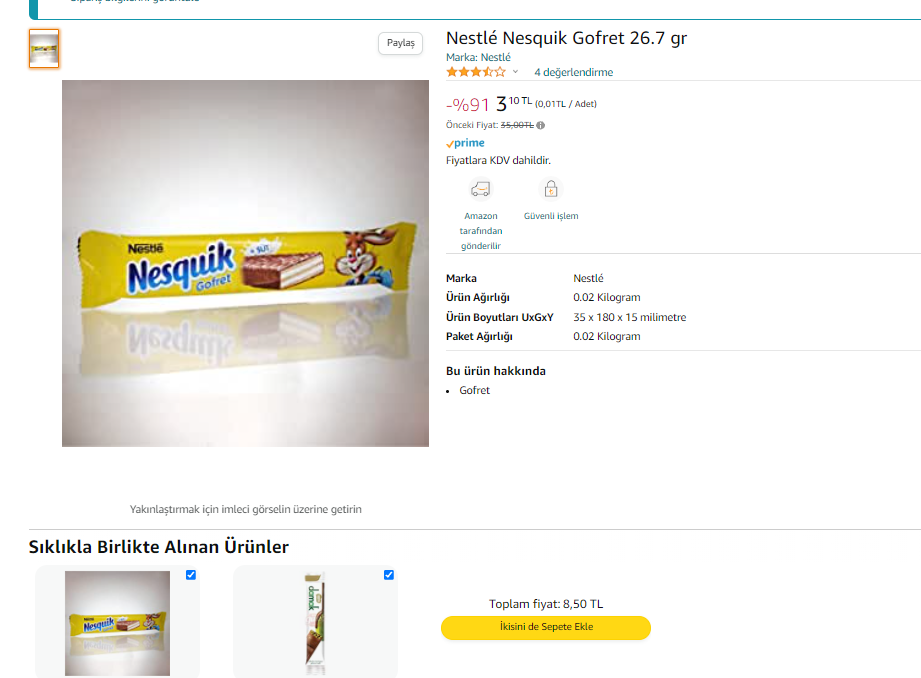
Task: Click the strikethrough 35,00TL previous price
Action: pos(517,125)
